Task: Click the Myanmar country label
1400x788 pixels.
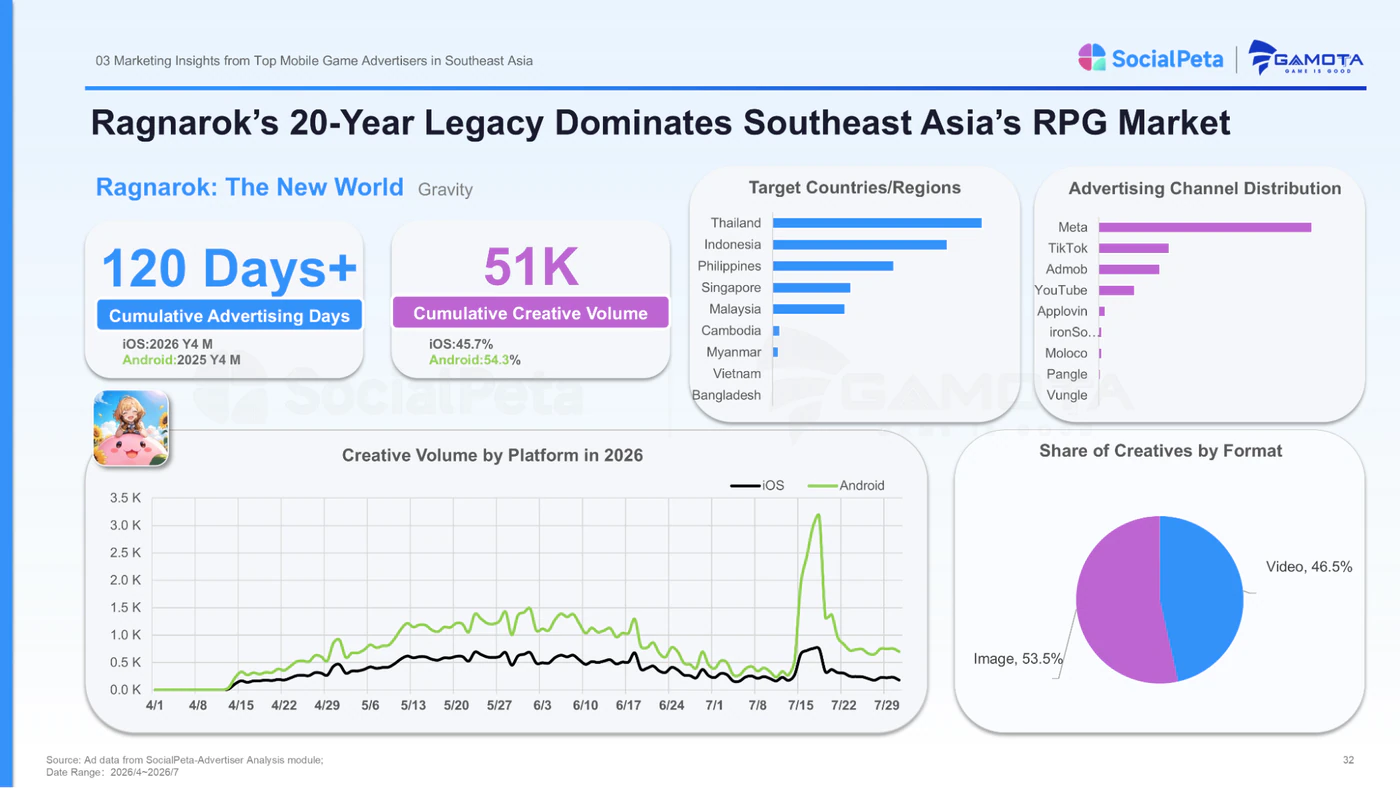Action: point(733,352)
